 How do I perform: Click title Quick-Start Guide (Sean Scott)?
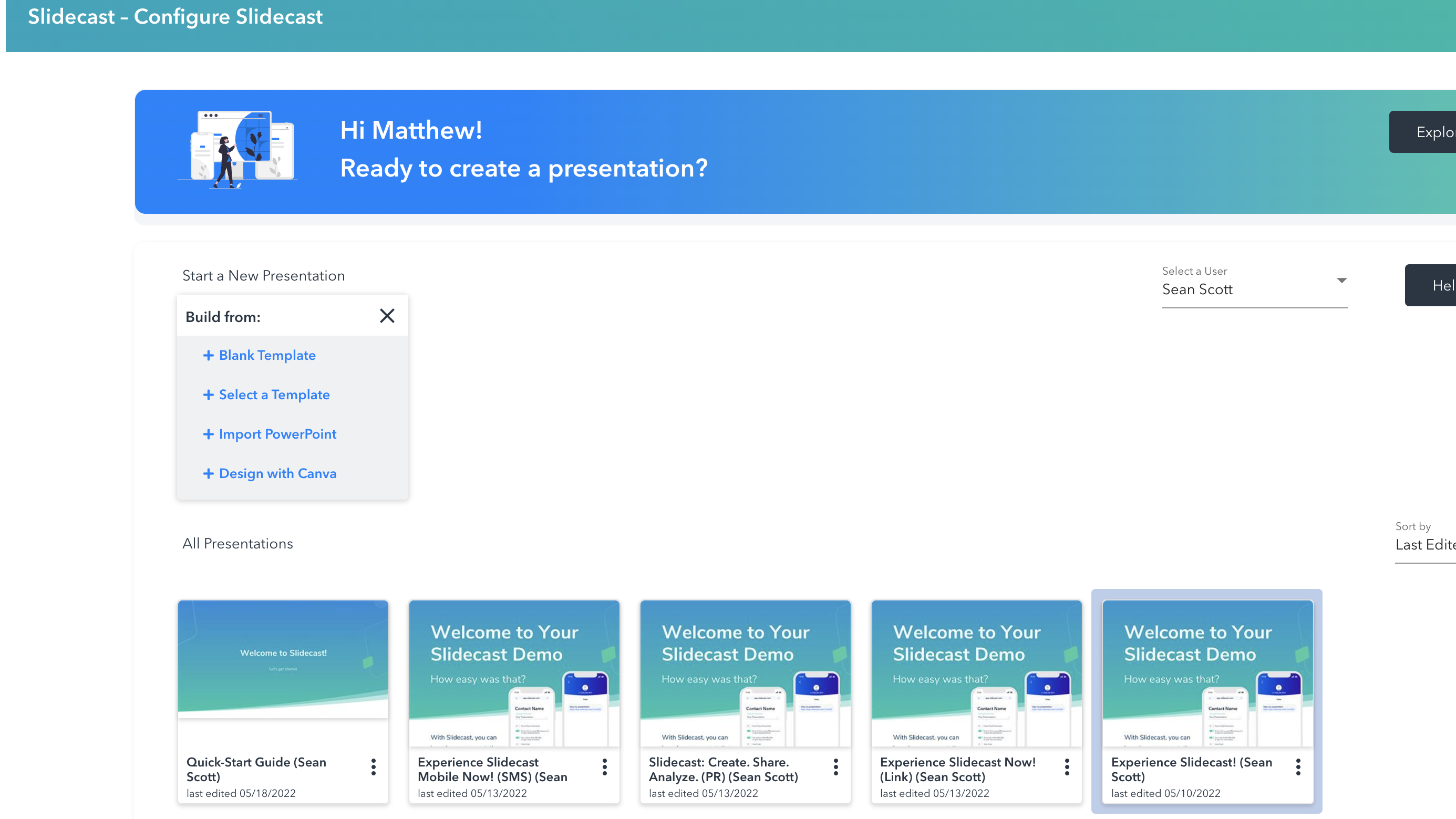pos(256,769)
